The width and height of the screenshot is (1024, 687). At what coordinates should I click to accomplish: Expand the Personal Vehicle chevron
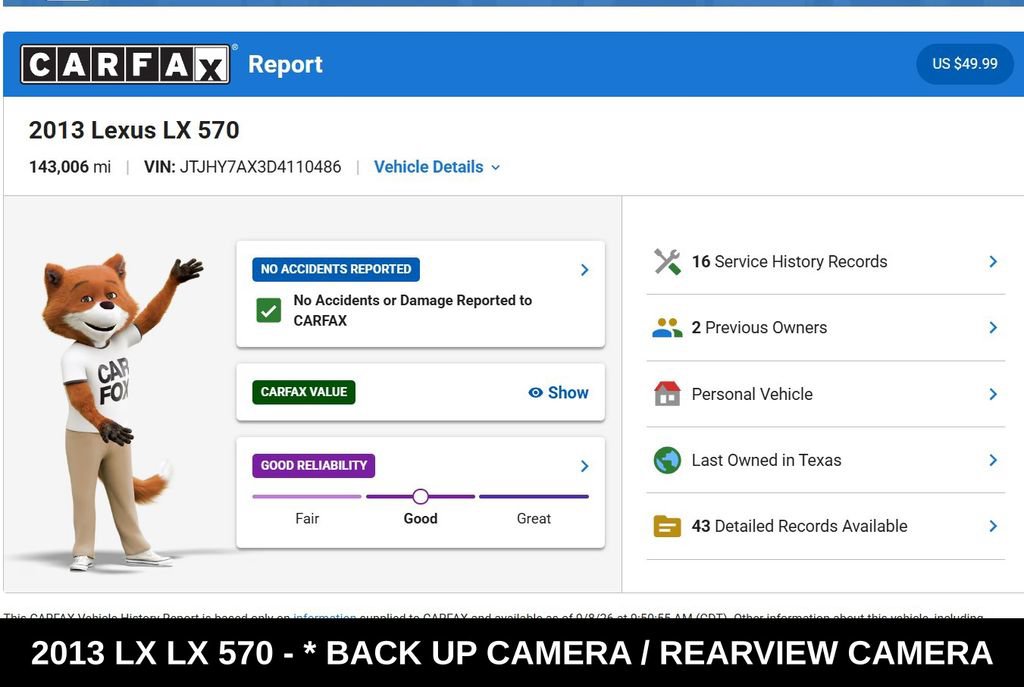(x=993, y=394)
